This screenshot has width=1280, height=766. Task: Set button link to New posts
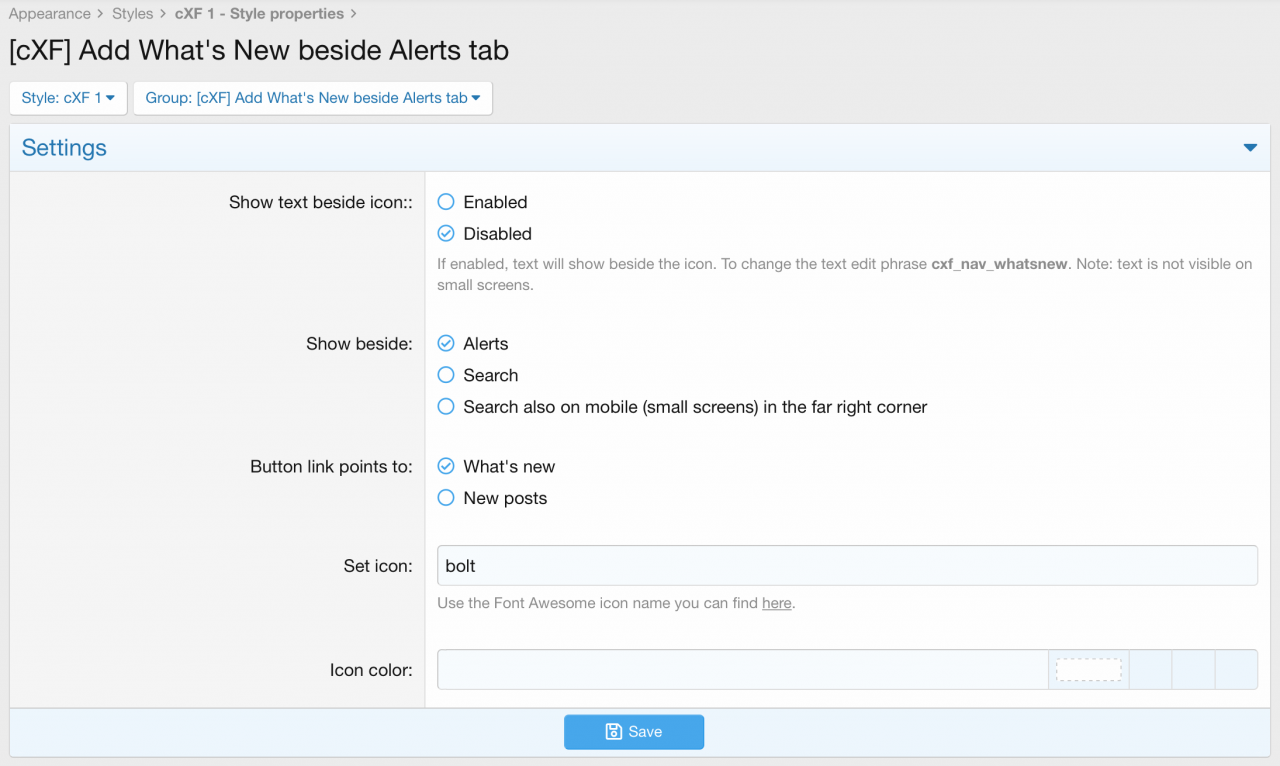pos(446,498)
